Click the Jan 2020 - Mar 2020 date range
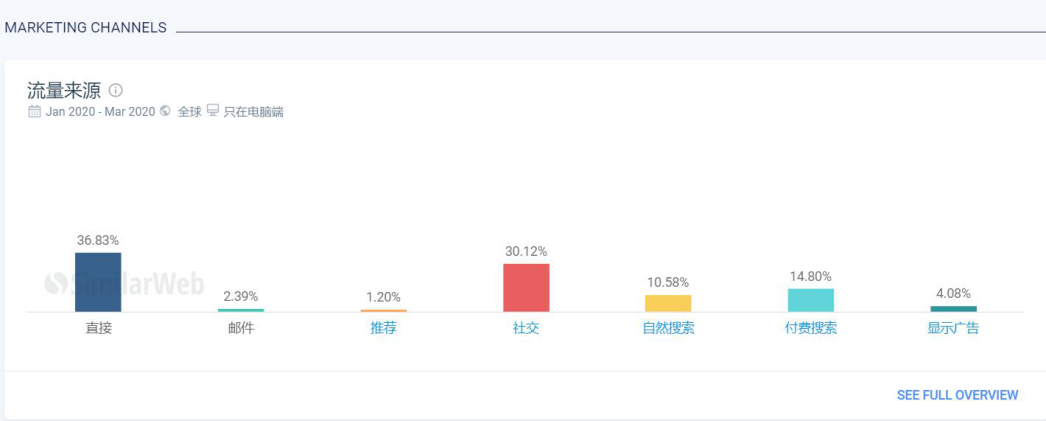 [x=100, y=111]
